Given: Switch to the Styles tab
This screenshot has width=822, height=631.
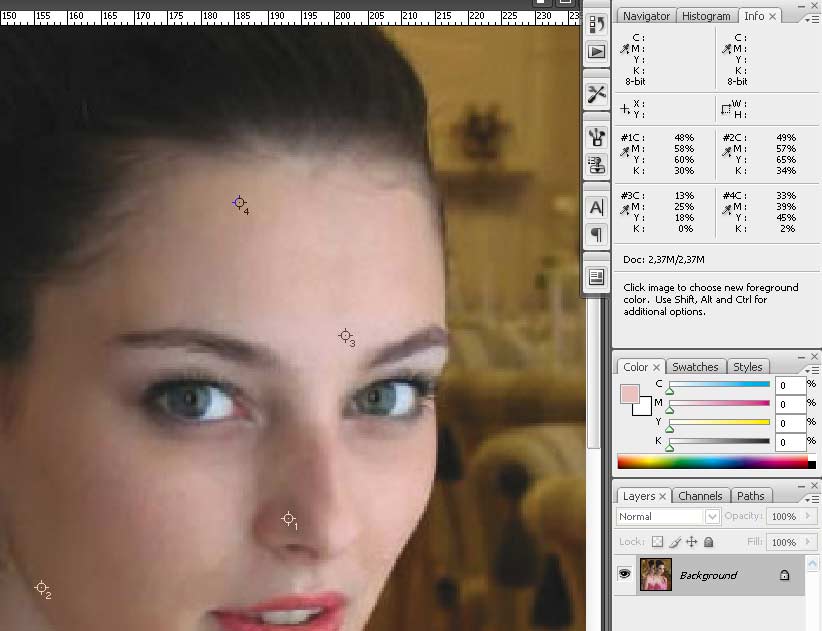Looking at the screenshot, I should (x=748, y=367).
